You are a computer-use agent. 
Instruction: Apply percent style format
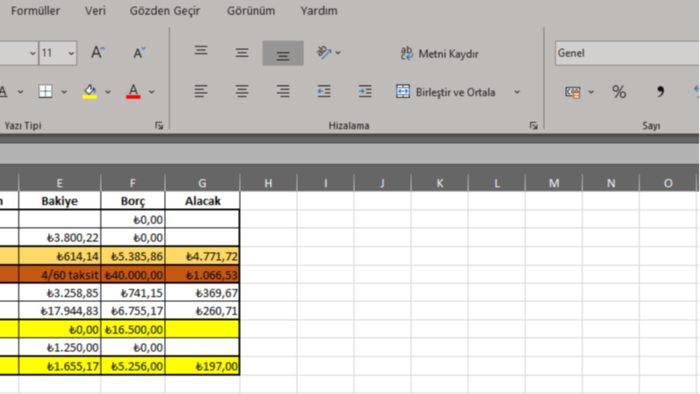(x=619, y=92)
